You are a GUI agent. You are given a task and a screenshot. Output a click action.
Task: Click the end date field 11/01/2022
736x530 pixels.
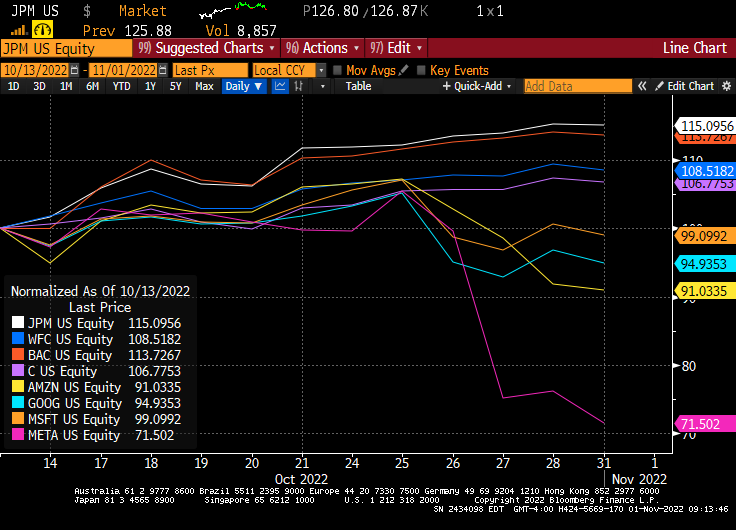click(x=124, y=70)
